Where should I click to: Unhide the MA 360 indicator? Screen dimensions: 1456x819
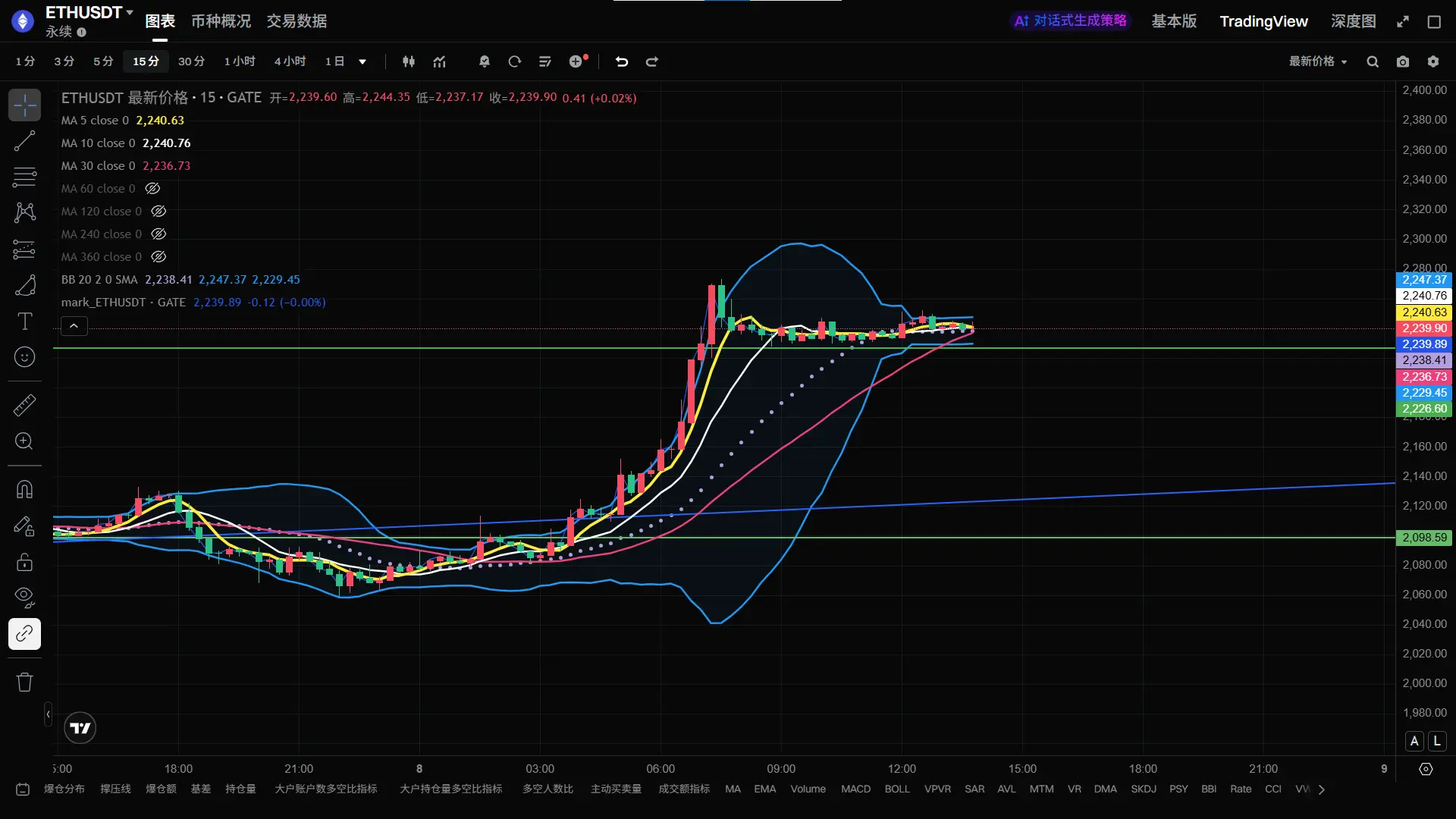coord(158,256)
